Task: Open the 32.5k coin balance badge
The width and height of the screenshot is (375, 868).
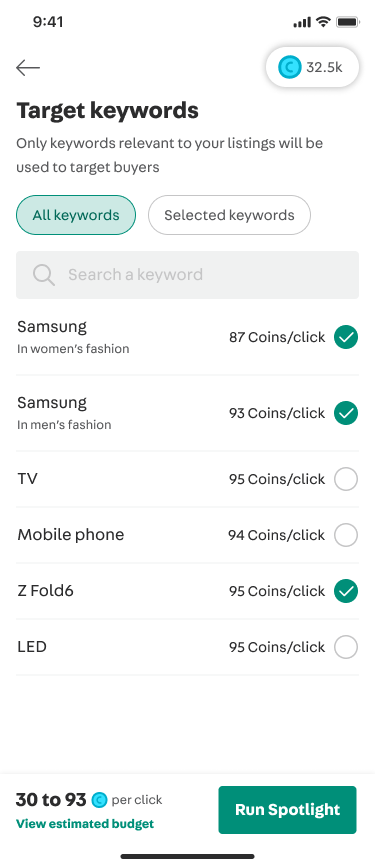Action: 312,68
